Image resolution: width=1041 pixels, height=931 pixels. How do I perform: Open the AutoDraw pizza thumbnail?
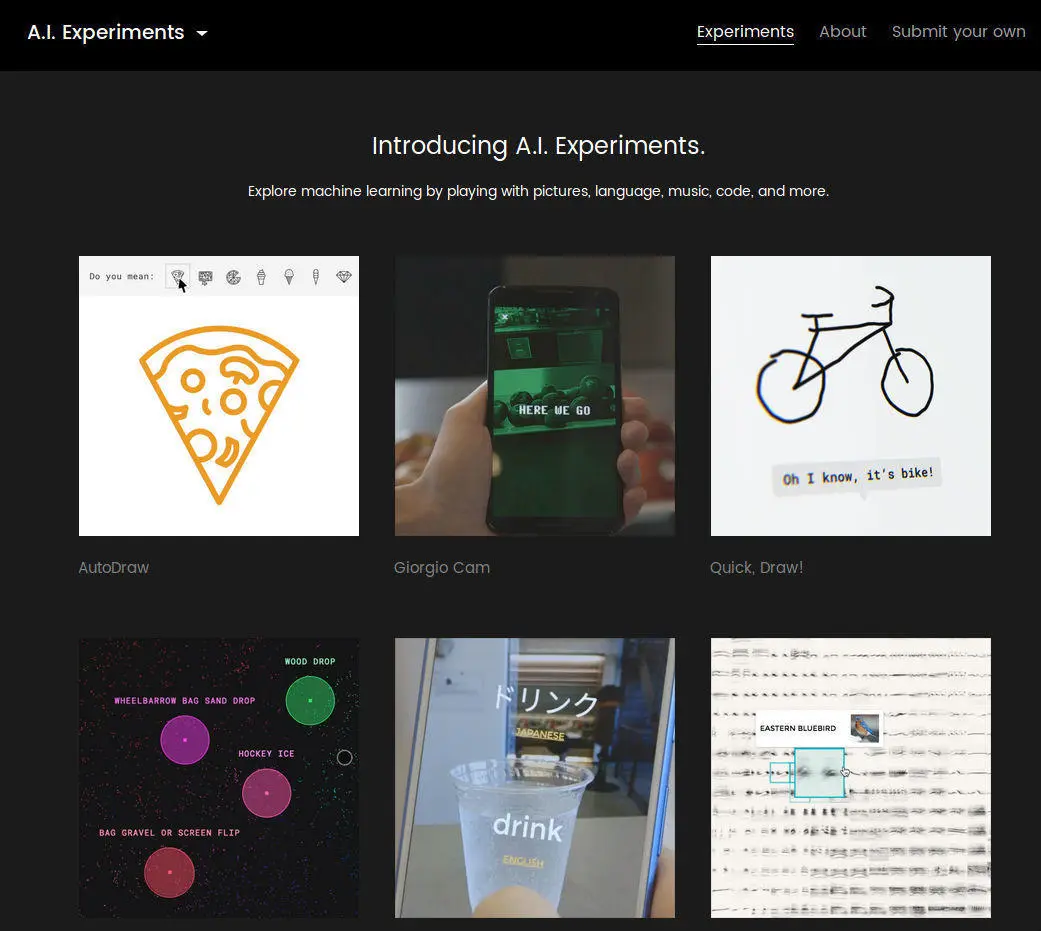219,396
